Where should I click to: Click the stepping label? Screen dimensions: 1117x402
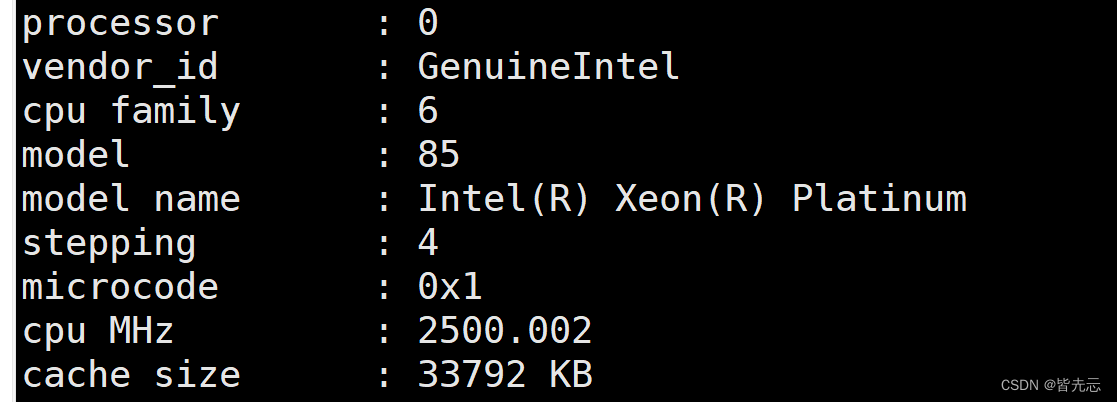pyautogui.click(x=109, y=244)
